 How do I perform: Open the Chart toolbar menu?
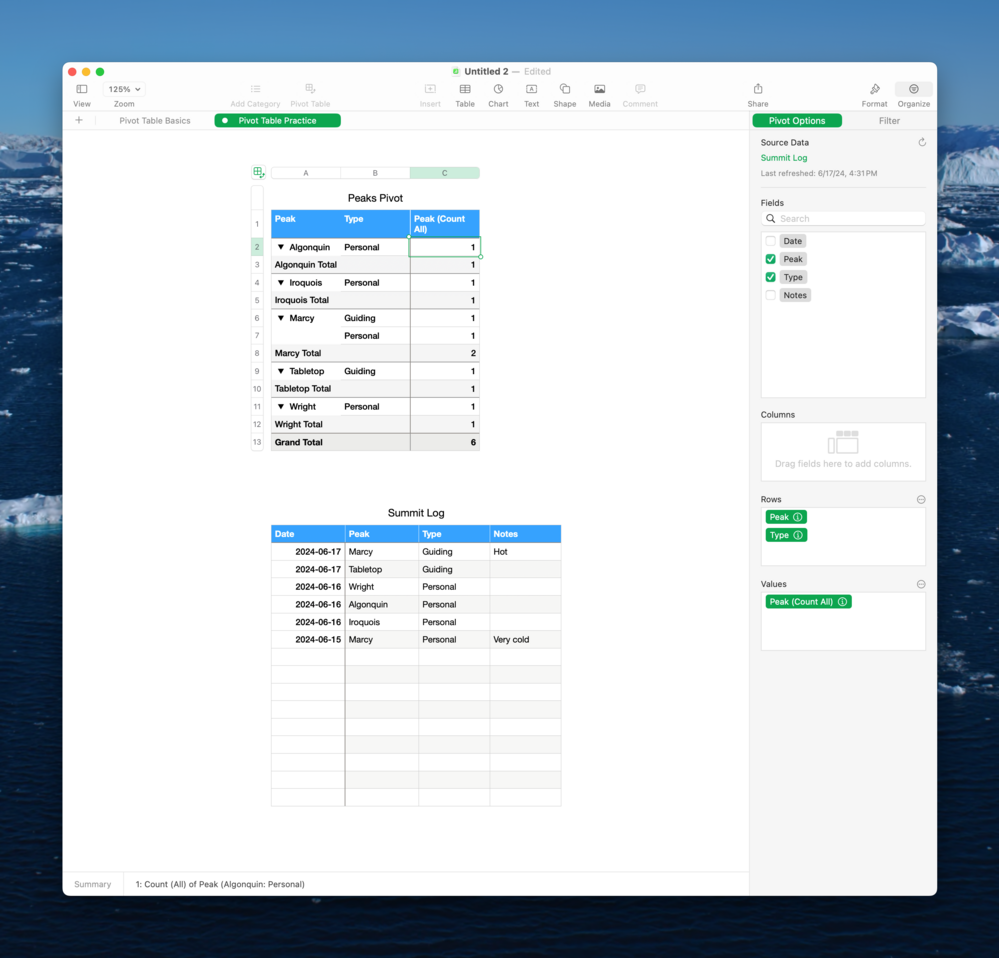pyautogui.click(x=498, y=89)
